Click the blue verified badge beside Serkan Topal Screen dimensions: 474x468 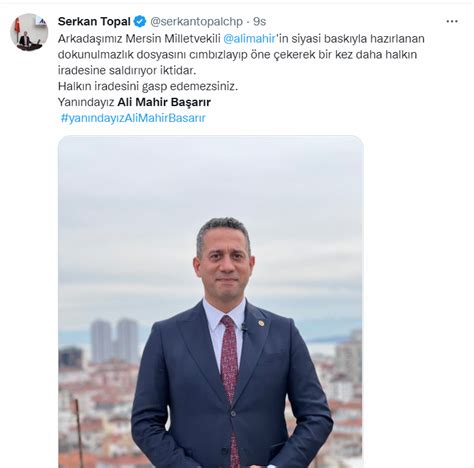pos(140,22)
